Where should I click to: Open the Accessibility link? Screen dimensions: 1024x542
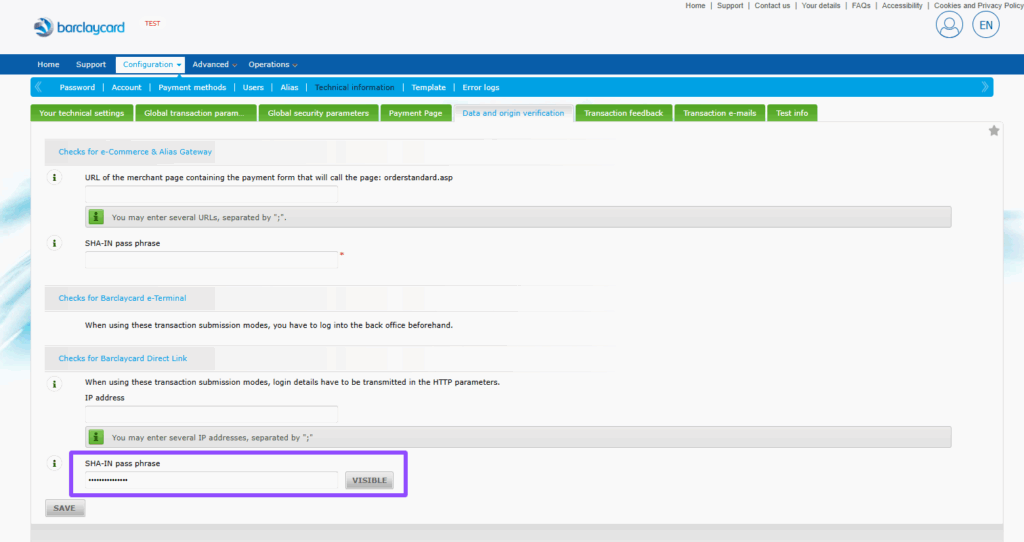902,5
